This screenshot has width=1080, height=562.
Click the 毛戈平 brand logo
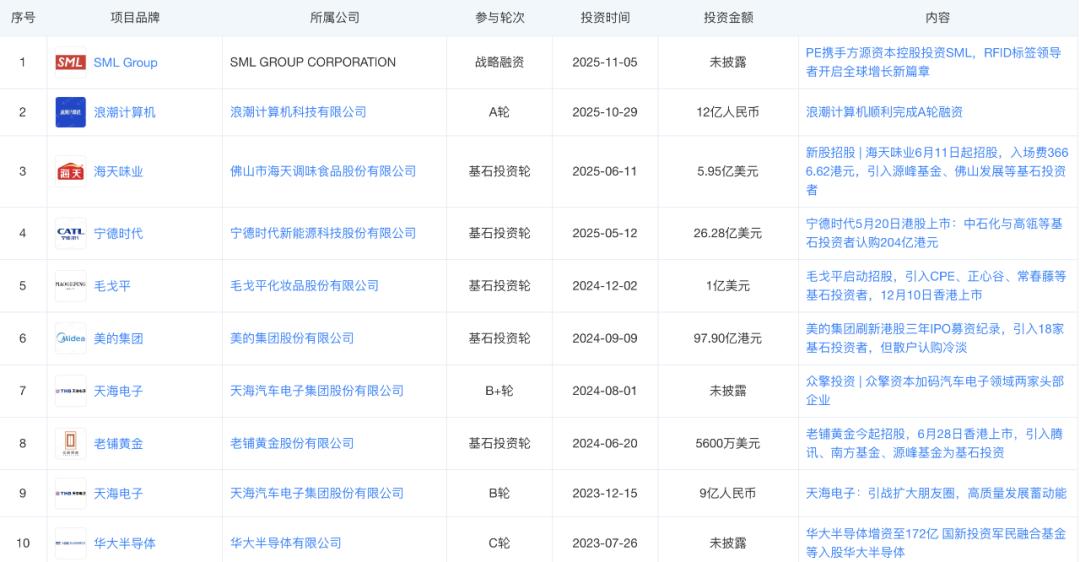pos(70,286)
